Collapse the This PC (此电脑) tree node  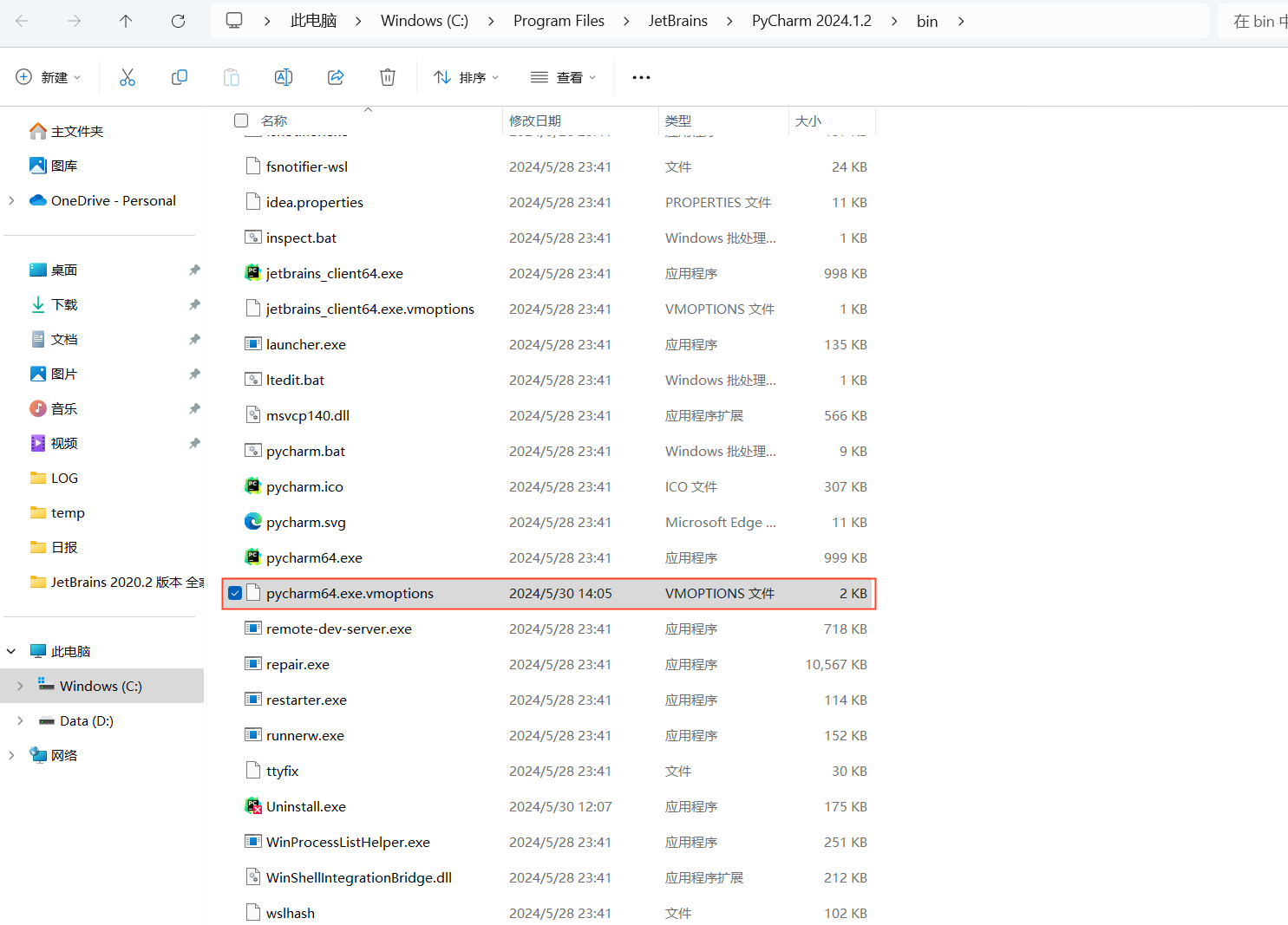(x=11, y=651)
